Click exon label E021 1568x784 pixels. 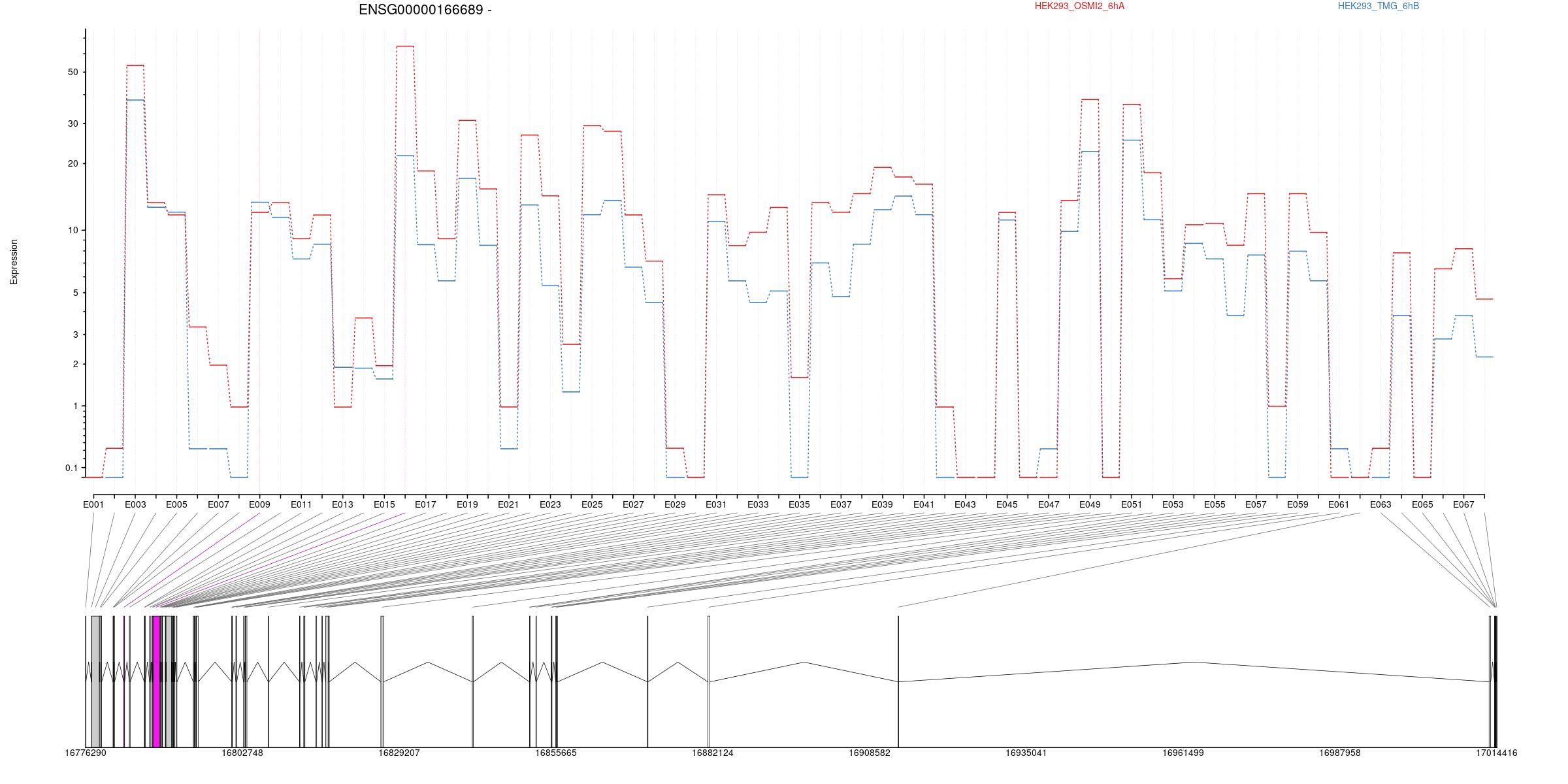[508, 504]
